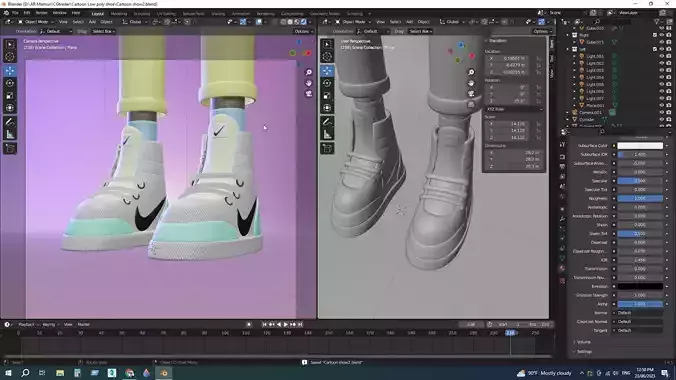The image size is (676, 380).
Task: Activate the Annotate tool in right viewport
Action: tap(327, 122)
